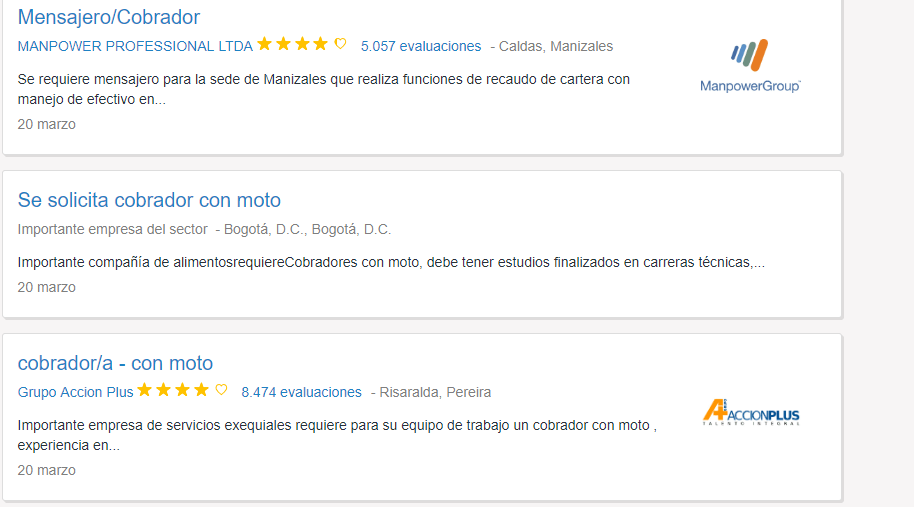Click the fourth star of Manpower's rating
The height and width of the screenshot is (507, 914).
[320, 44]
